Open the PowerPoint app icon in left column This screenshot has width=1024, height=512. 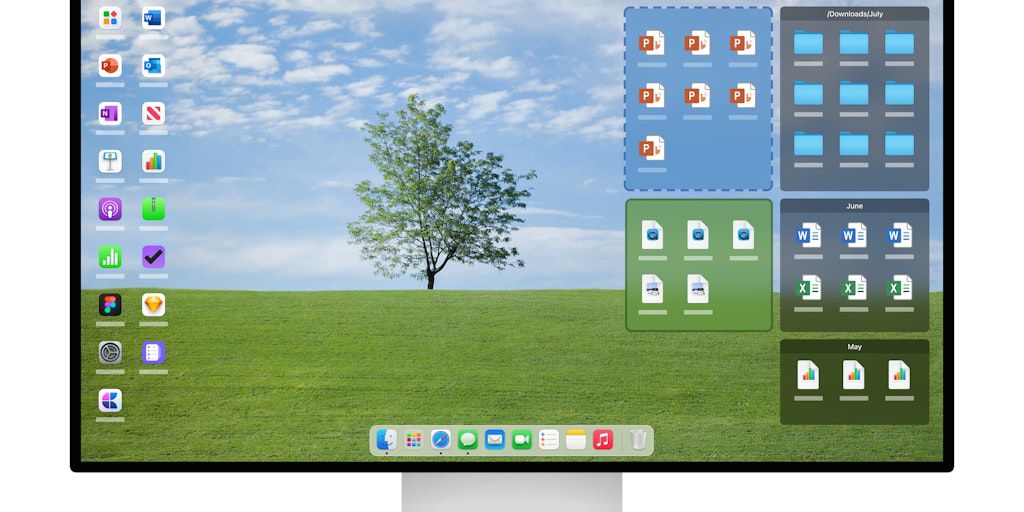[x=110, y=65]
